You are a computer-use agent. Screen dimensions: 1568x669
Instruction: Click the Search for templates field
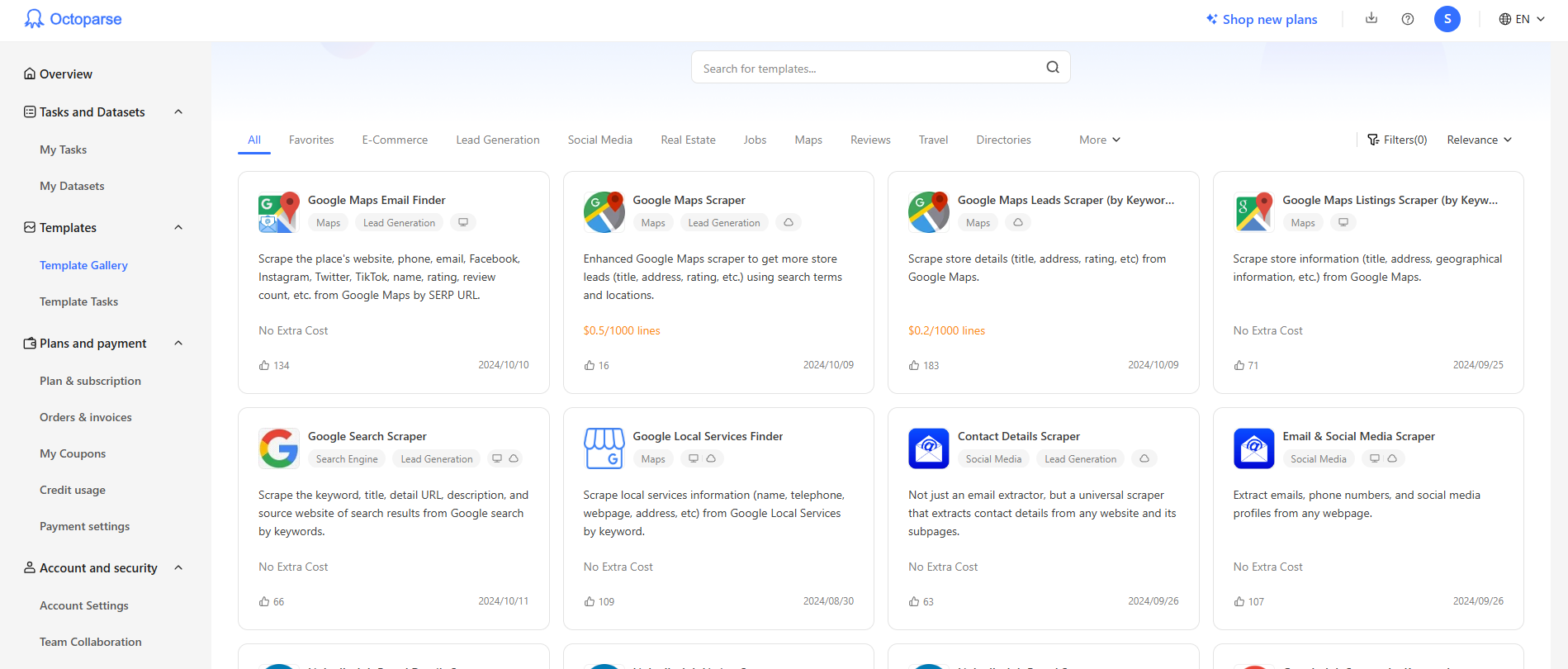tap(880, 67)
